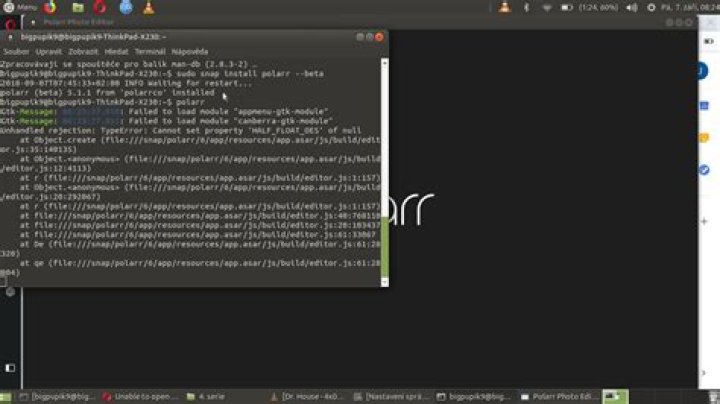Click the Polarr Photo Editor window title
This screenshot has height=404, width=720.
[x=79, y=22]
